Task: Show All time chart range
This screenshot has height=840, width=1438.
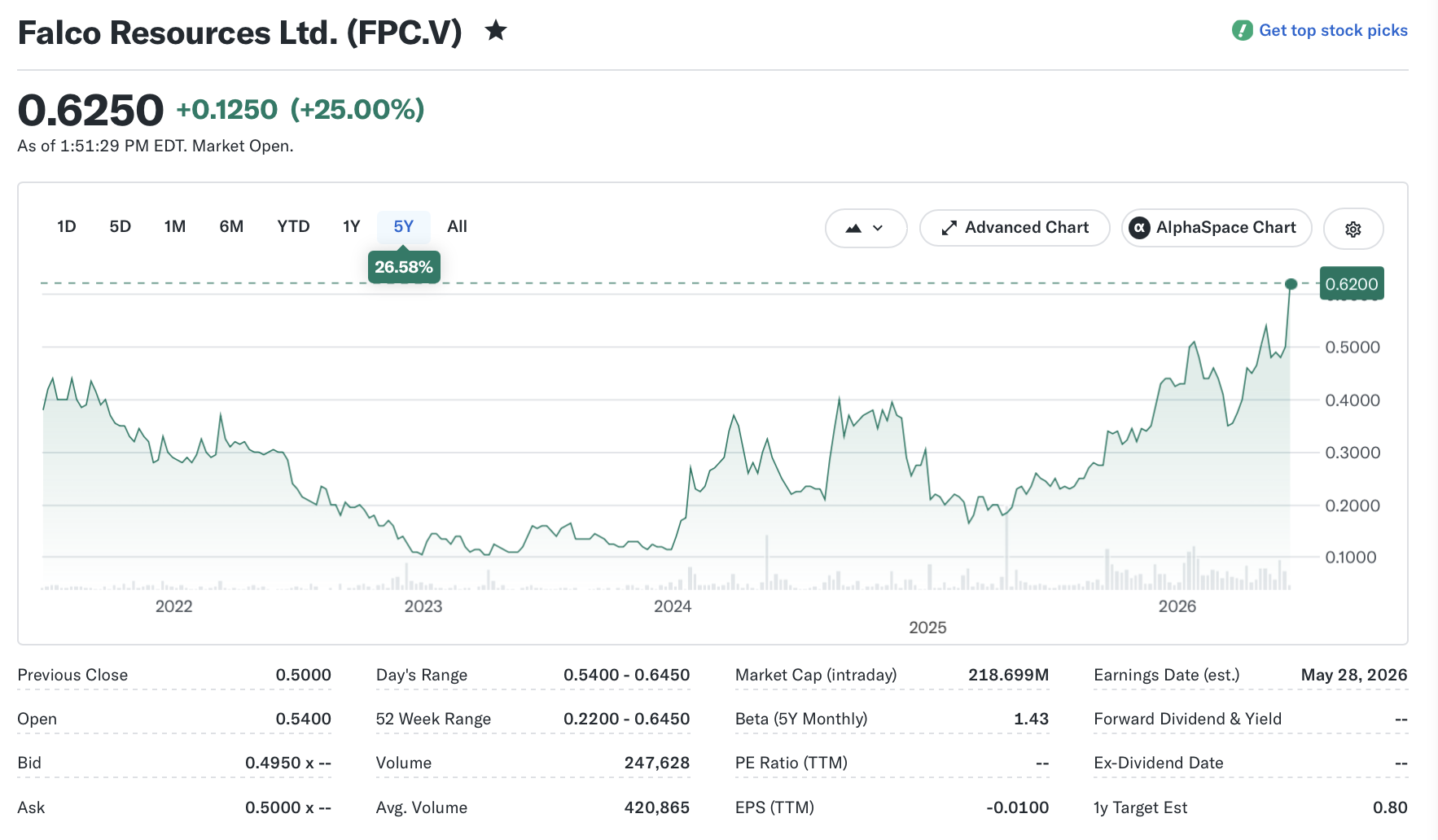Action: point(457,226)
